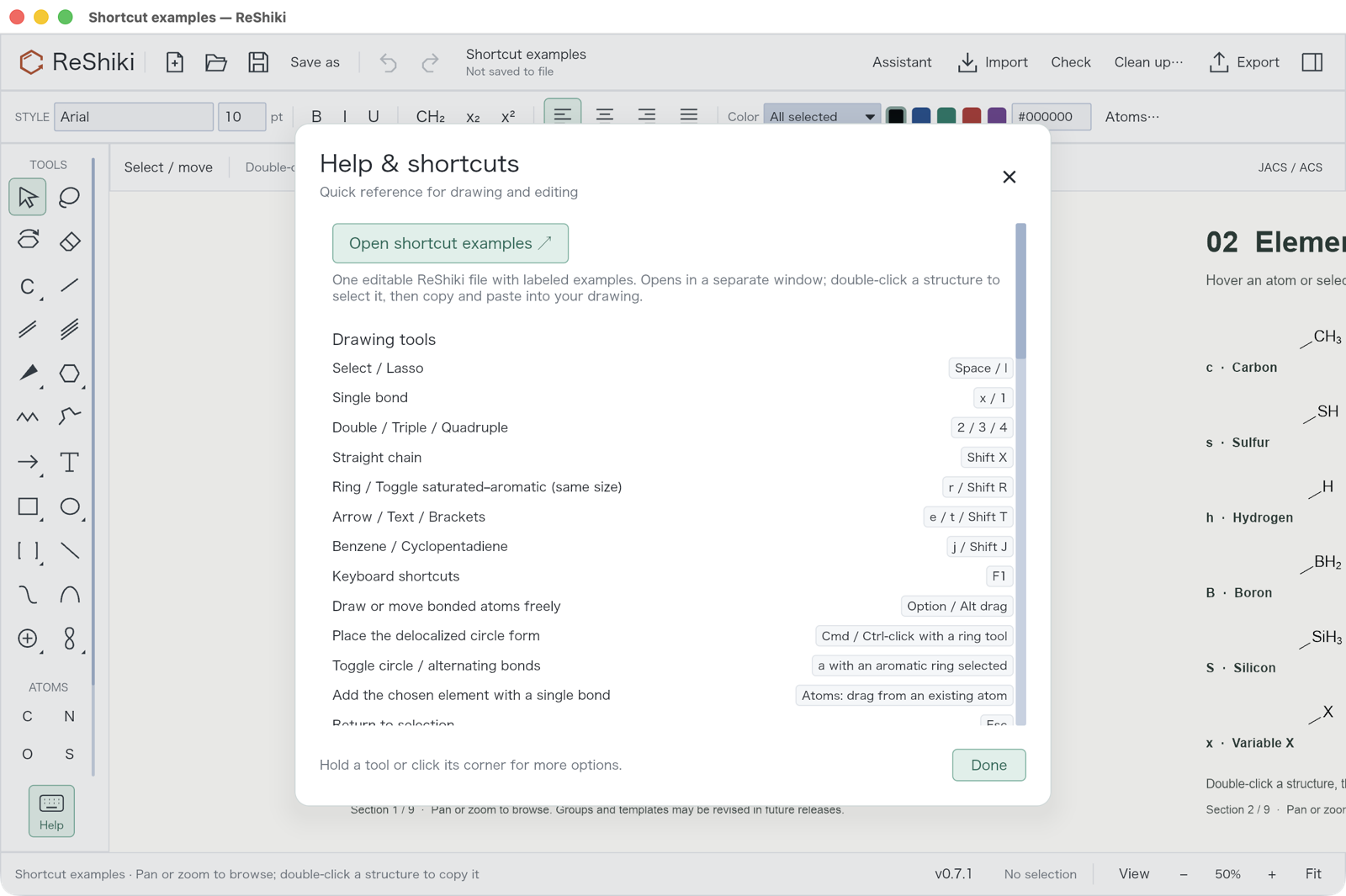Viewport: 1346px width, 896px height.
Task: Fit the drawing to view
Action: [1313, 874]
